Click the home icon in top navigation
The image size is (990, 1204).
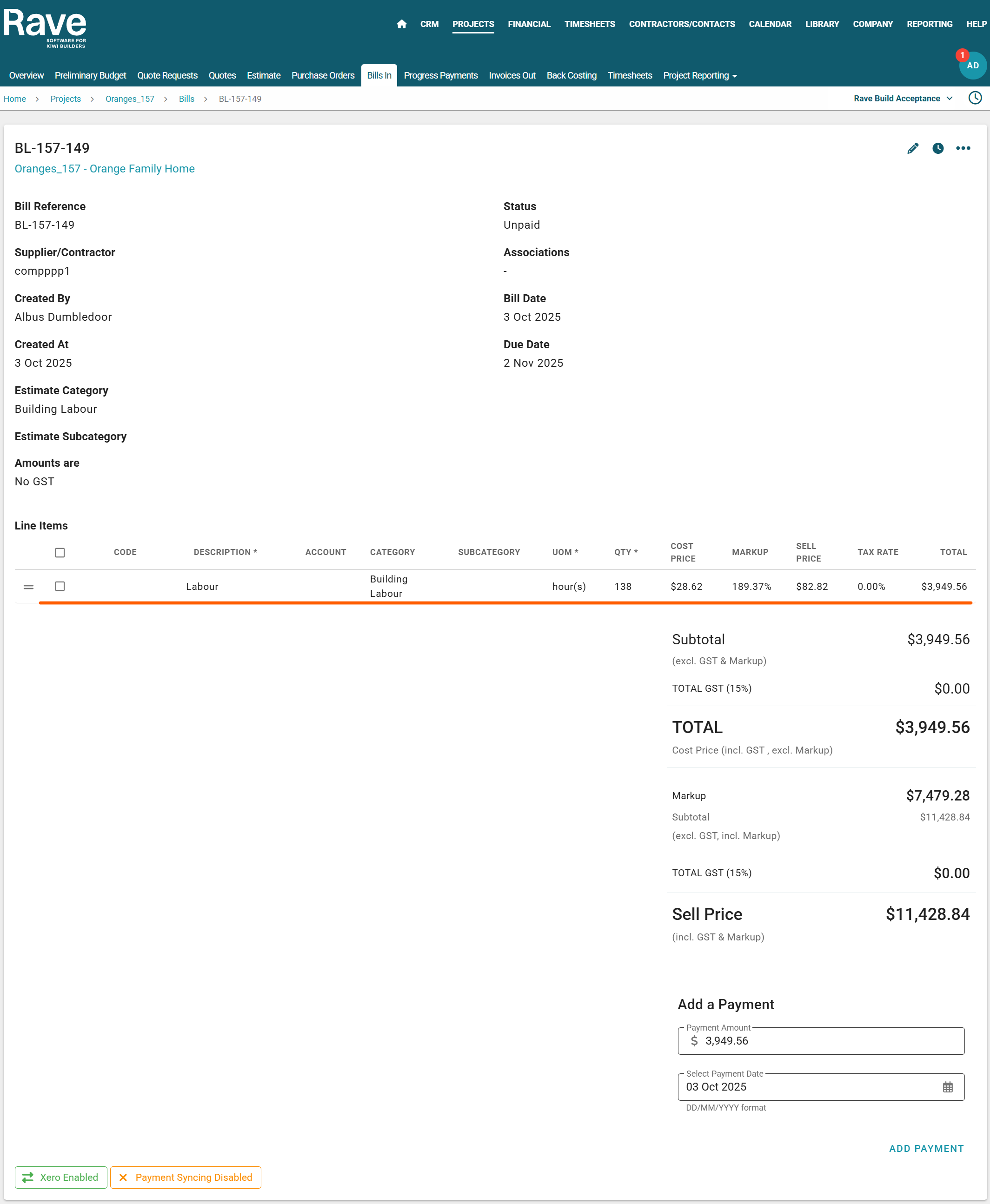coord(401,24)
